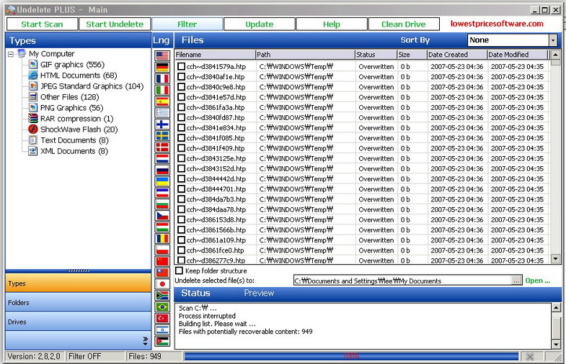Click the Start Scan button
Image resolution: width=566 pixels, height=364 pixels.
pyautogui.click(x=42, y=24)
